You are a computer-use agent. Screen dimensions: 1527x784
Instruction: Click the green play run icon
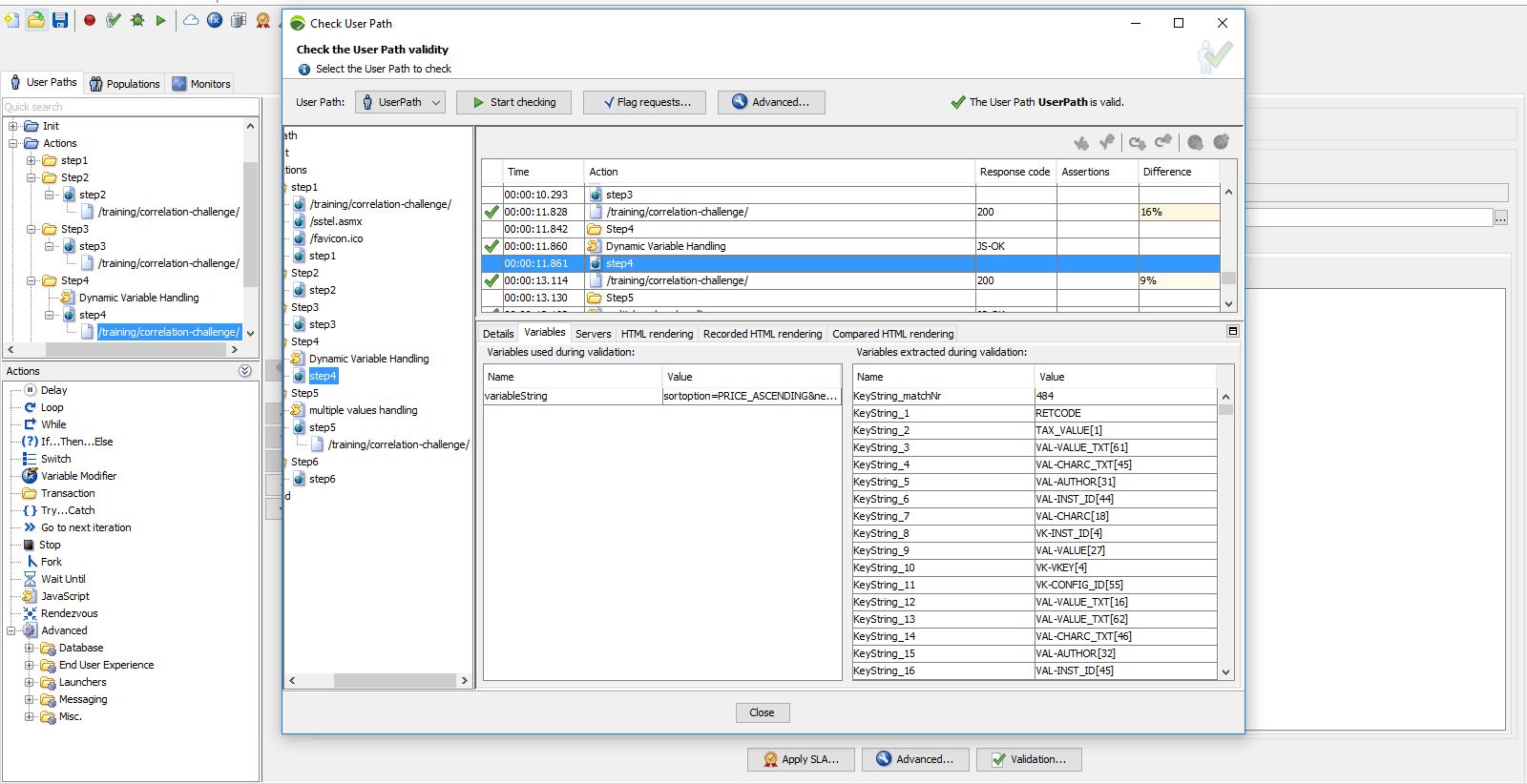160,20
